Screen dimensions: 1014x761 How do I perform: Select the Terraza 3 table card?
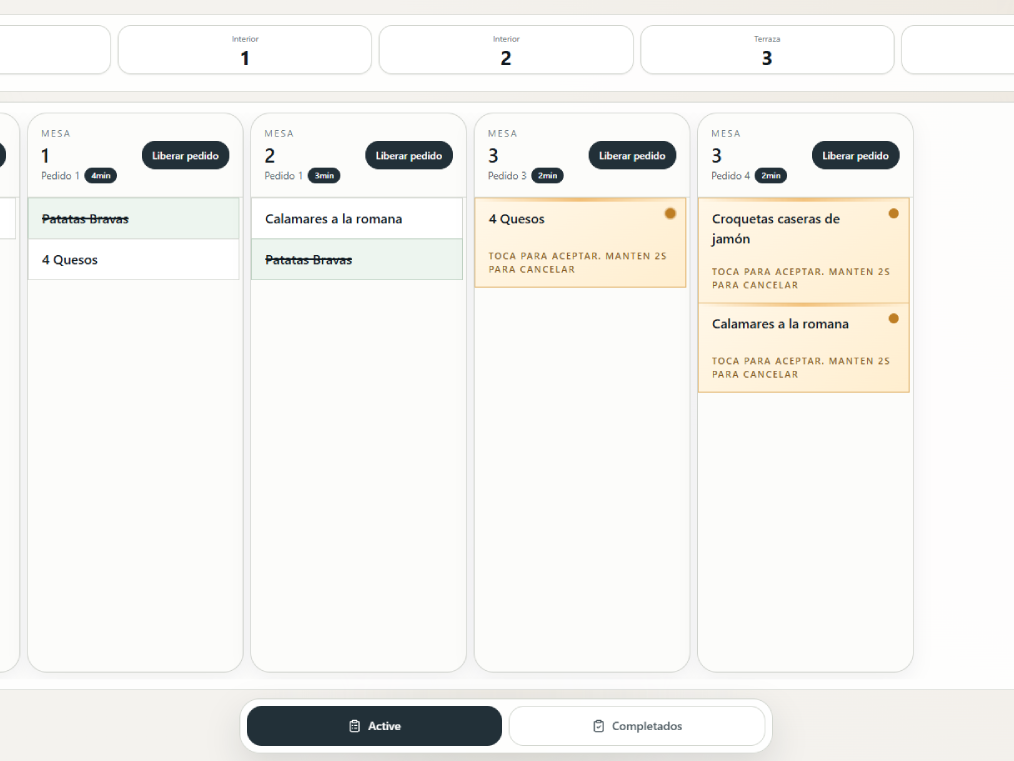point(767,50)
